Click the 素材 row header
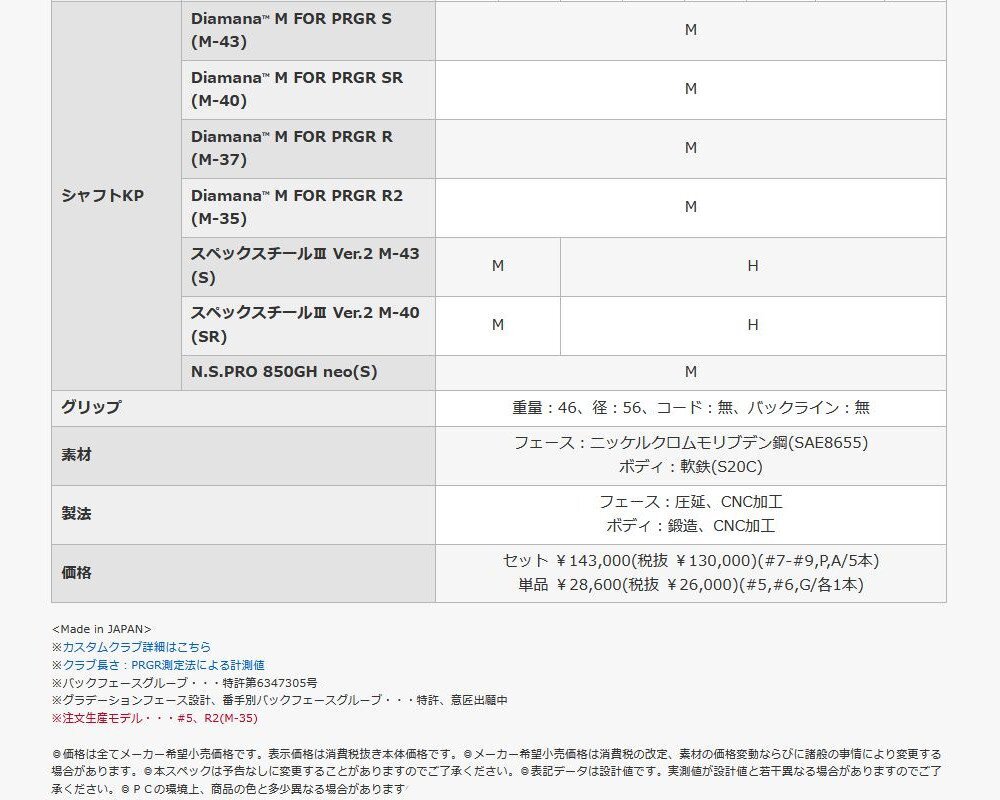 [x=243, y=456]
